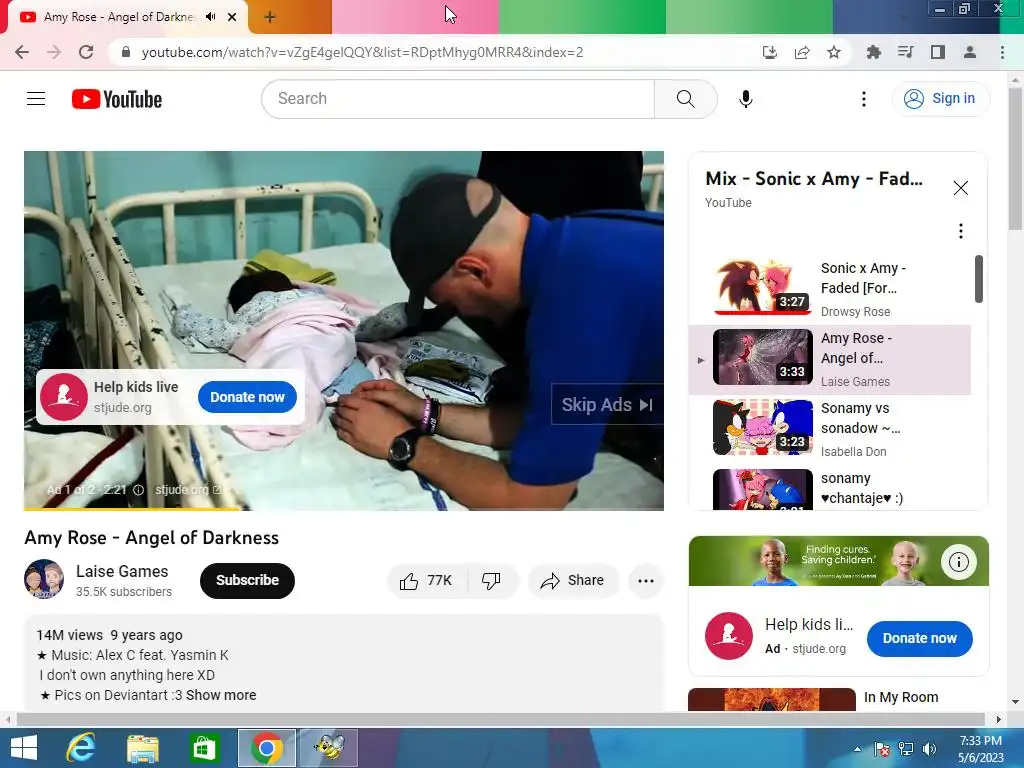Open In My Room recommended video thumbnail

[772, 699]
